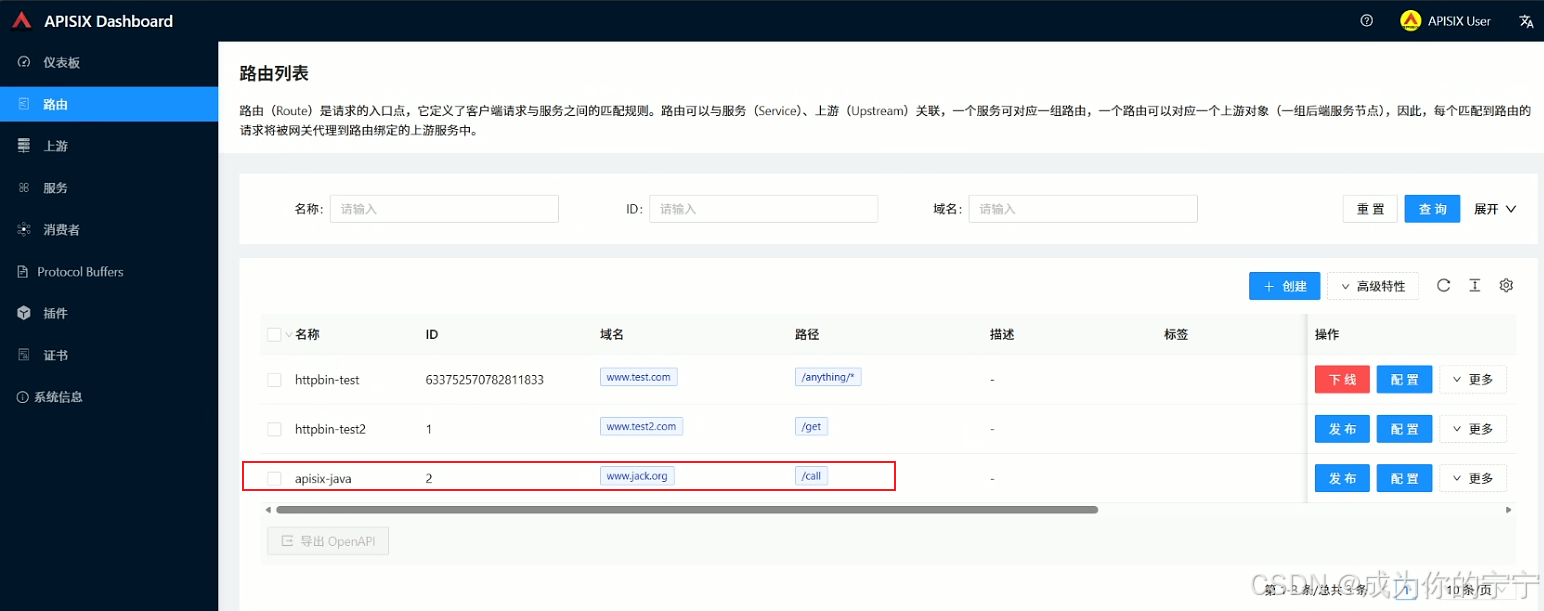The height and width of the screenshot is (611, 1544).
Task: Click the httpbin-test route name
Action: [x=327, y=380]
